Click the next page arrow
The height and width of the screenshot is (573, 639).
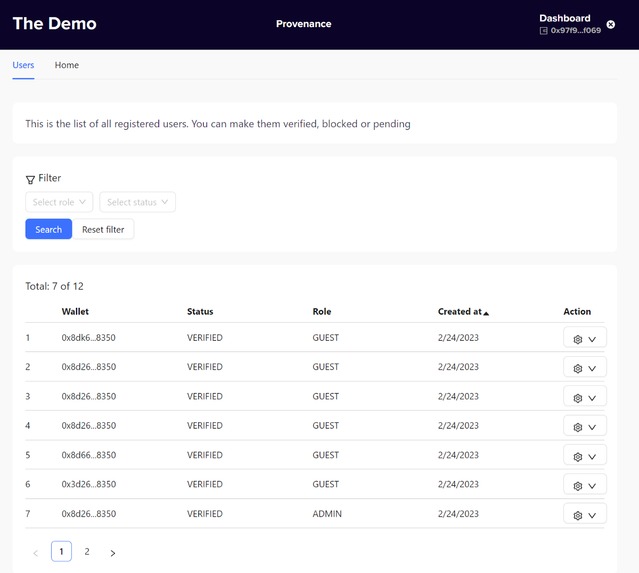113,553
